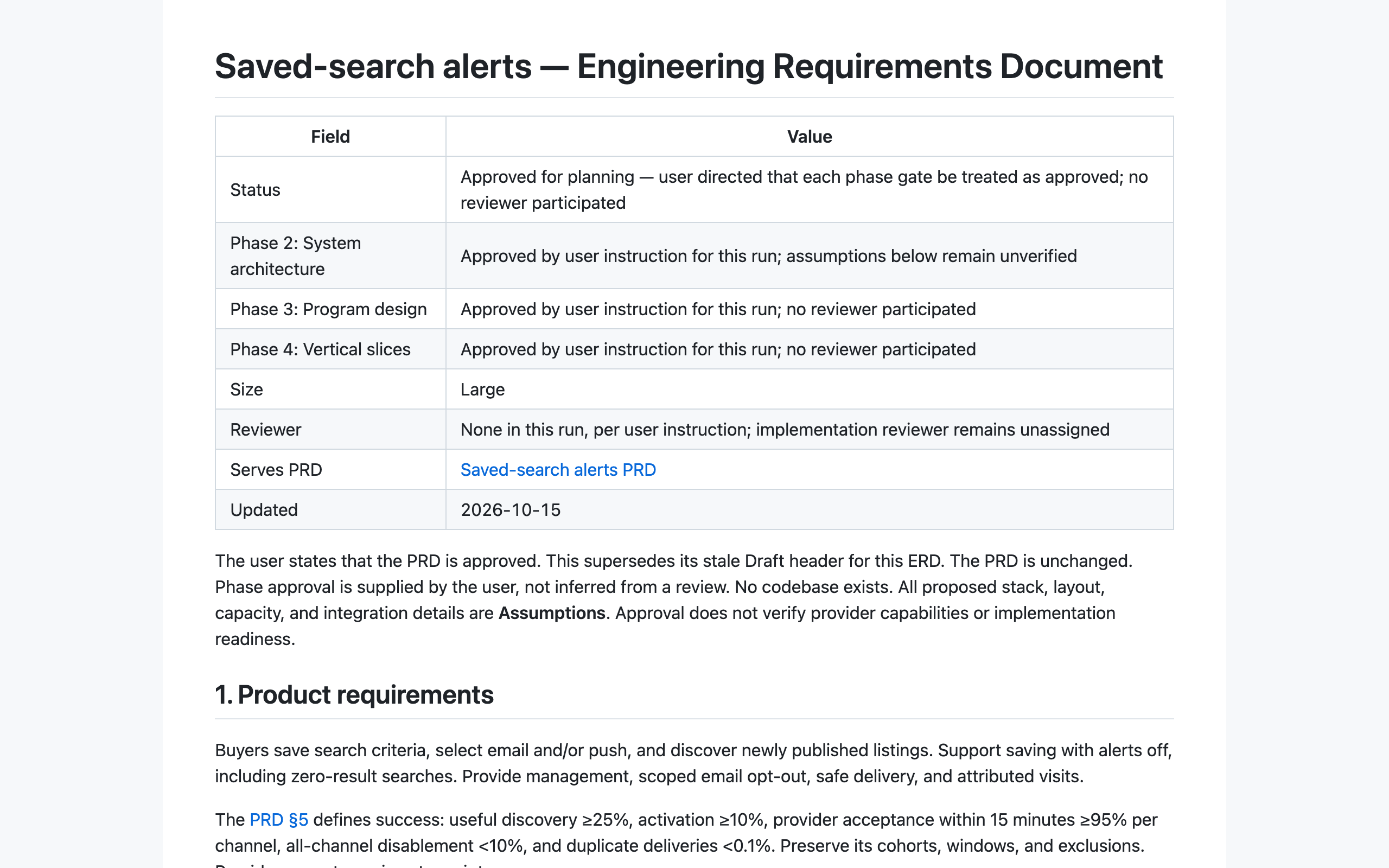The height and width of the screenshot is (868, 1389).
Task: Click the 'Reviewer' field cell
Action: point(330,430)
